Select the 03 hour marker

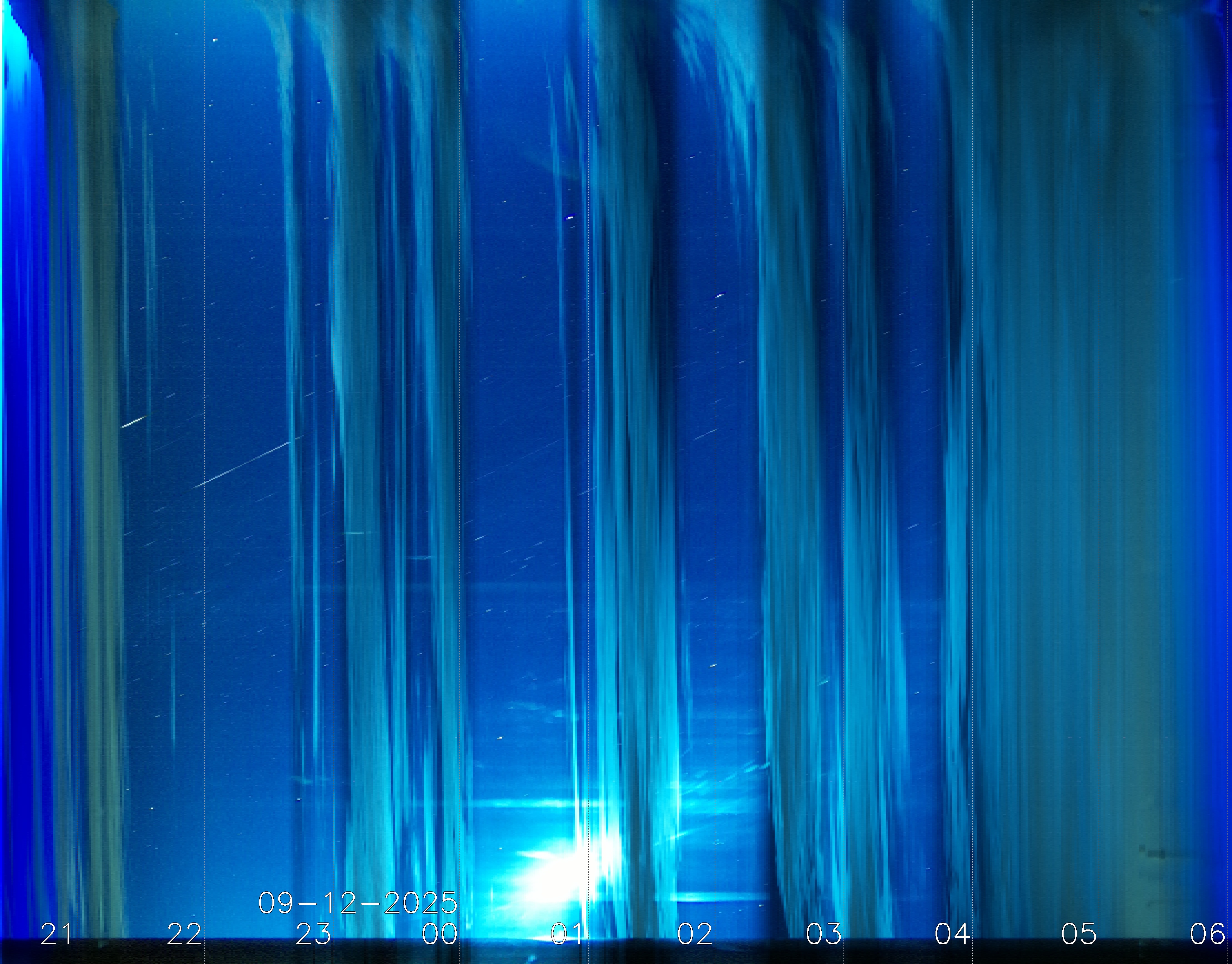pyautogui.click(x=824, y=934)
